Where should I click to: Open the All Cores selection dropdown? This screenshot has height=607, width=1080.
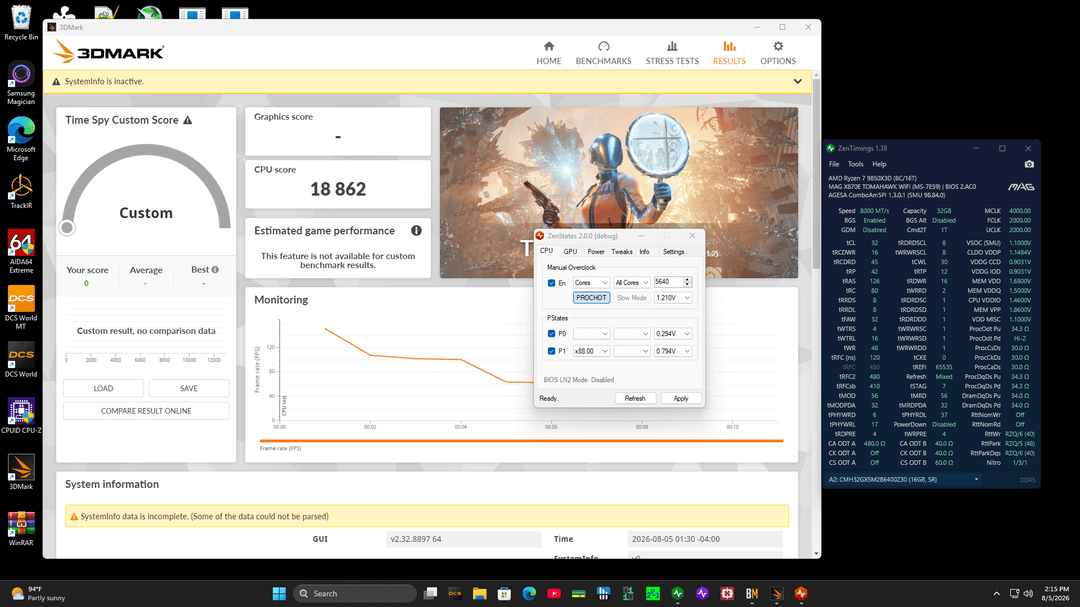pos(632,282)
